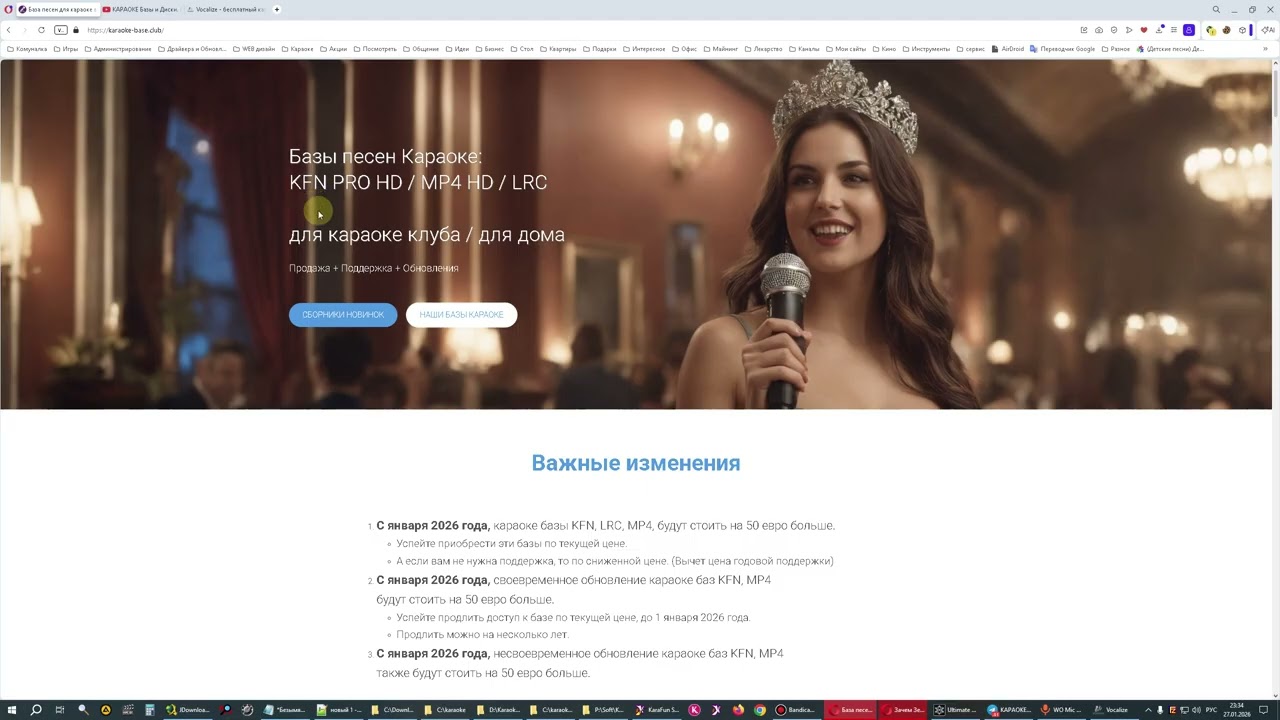The image size is (1280, 720).
Task: Show more bookmarks with double chevron
Action: 1264,48
